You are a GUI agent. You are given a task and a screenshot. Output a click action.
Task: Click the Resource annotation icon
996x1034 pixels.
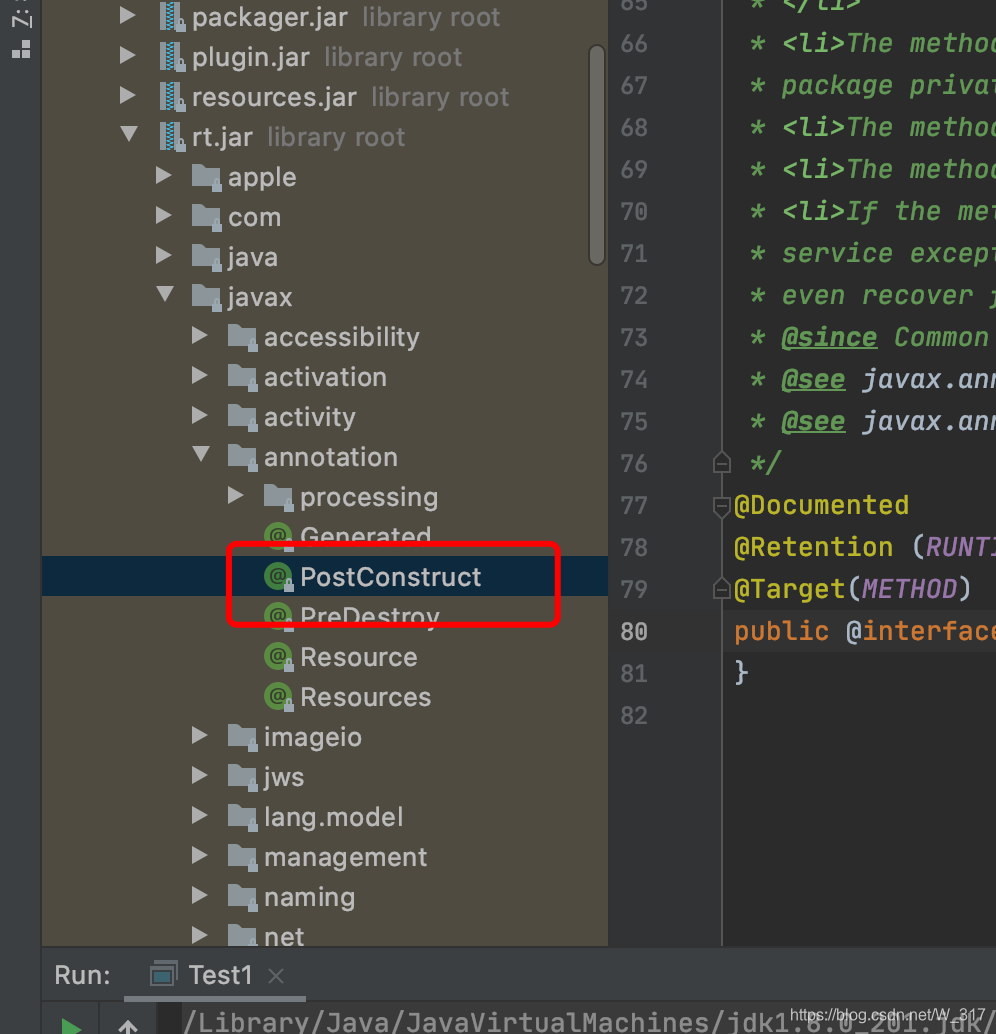(279, 657)
